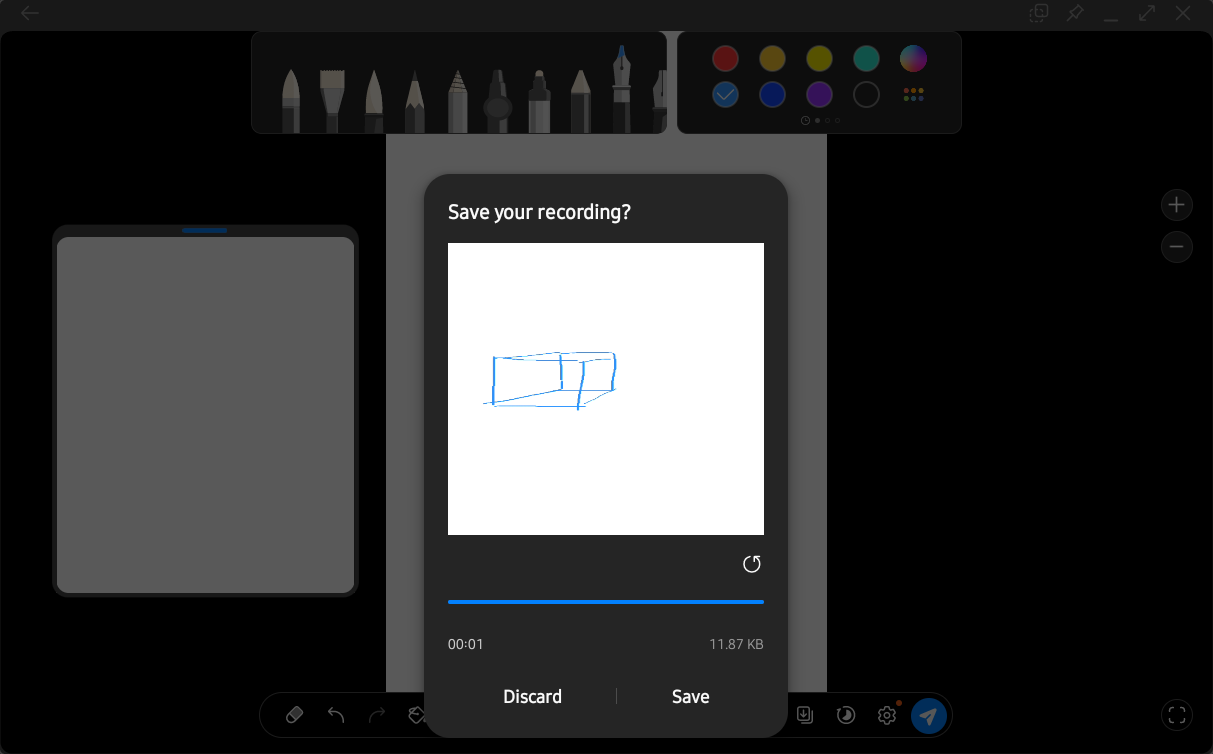
Task: Zoom in with the plus button
Action: point(1176,205)
